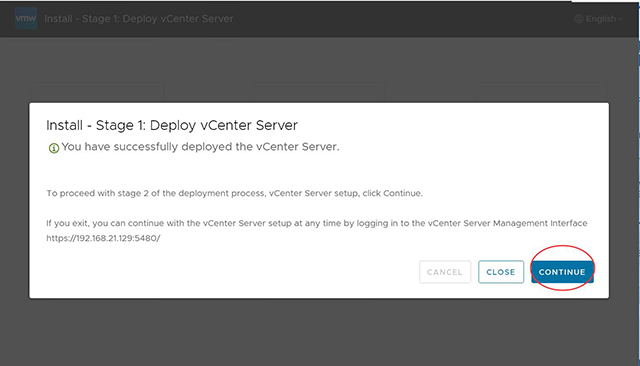Open the English language dropdown
The image size is (640, 366).
click(598, 19)
